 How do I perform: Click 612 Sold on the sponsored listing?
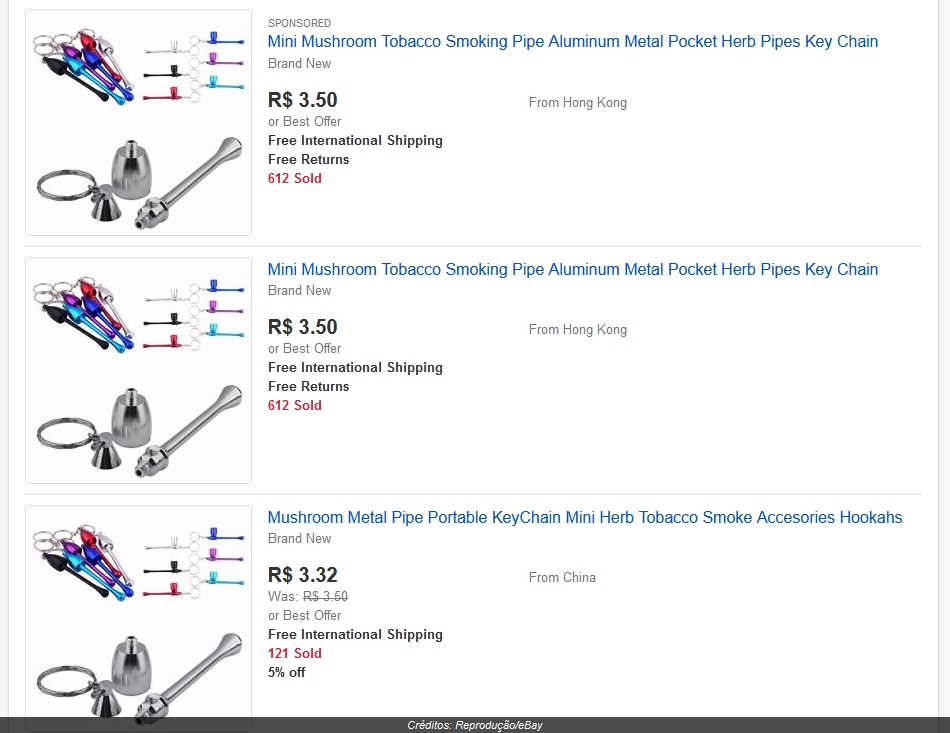(294, 179)
